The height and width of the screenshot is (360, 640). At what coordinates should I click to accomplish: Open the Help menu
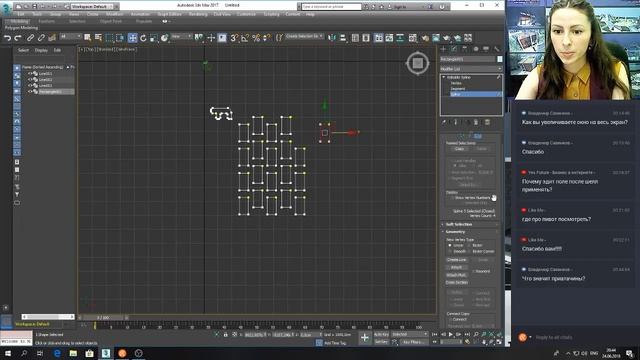[x=310, y=14]
